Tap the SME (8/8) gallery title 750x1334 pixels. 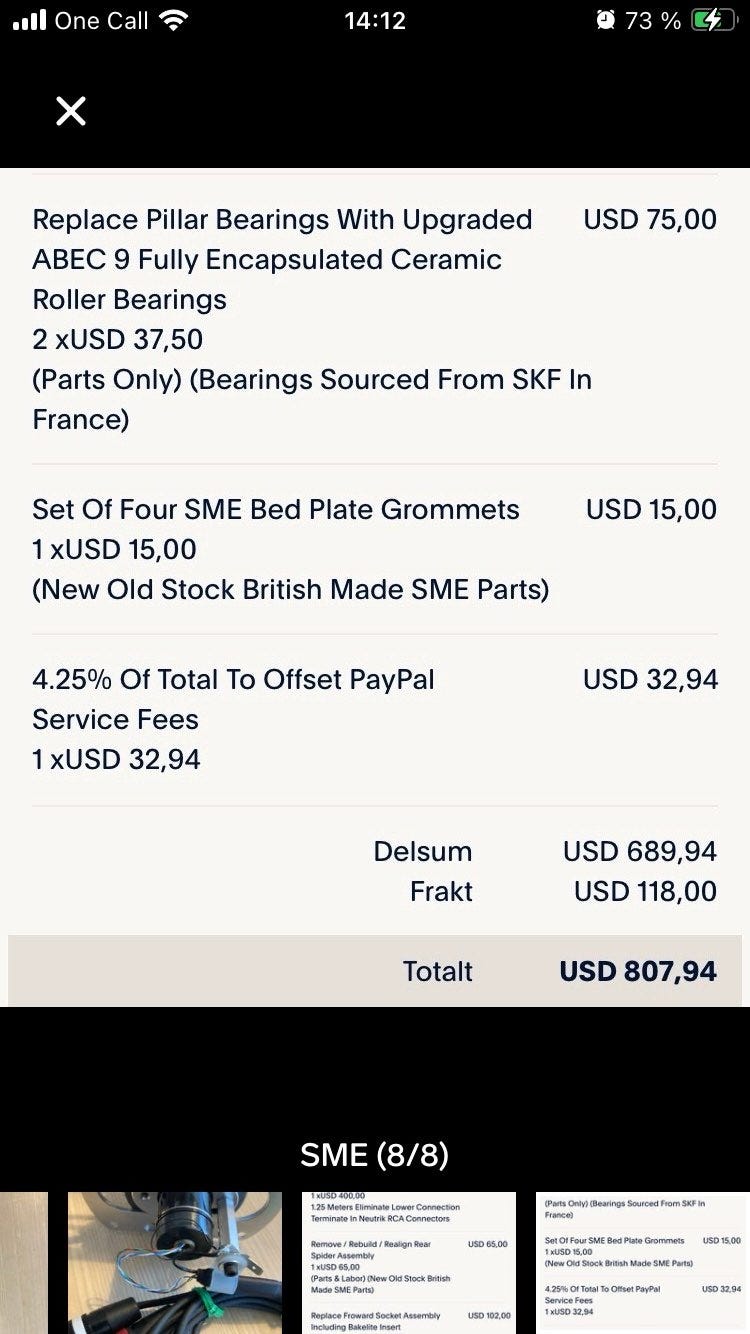pos(375,1155)
